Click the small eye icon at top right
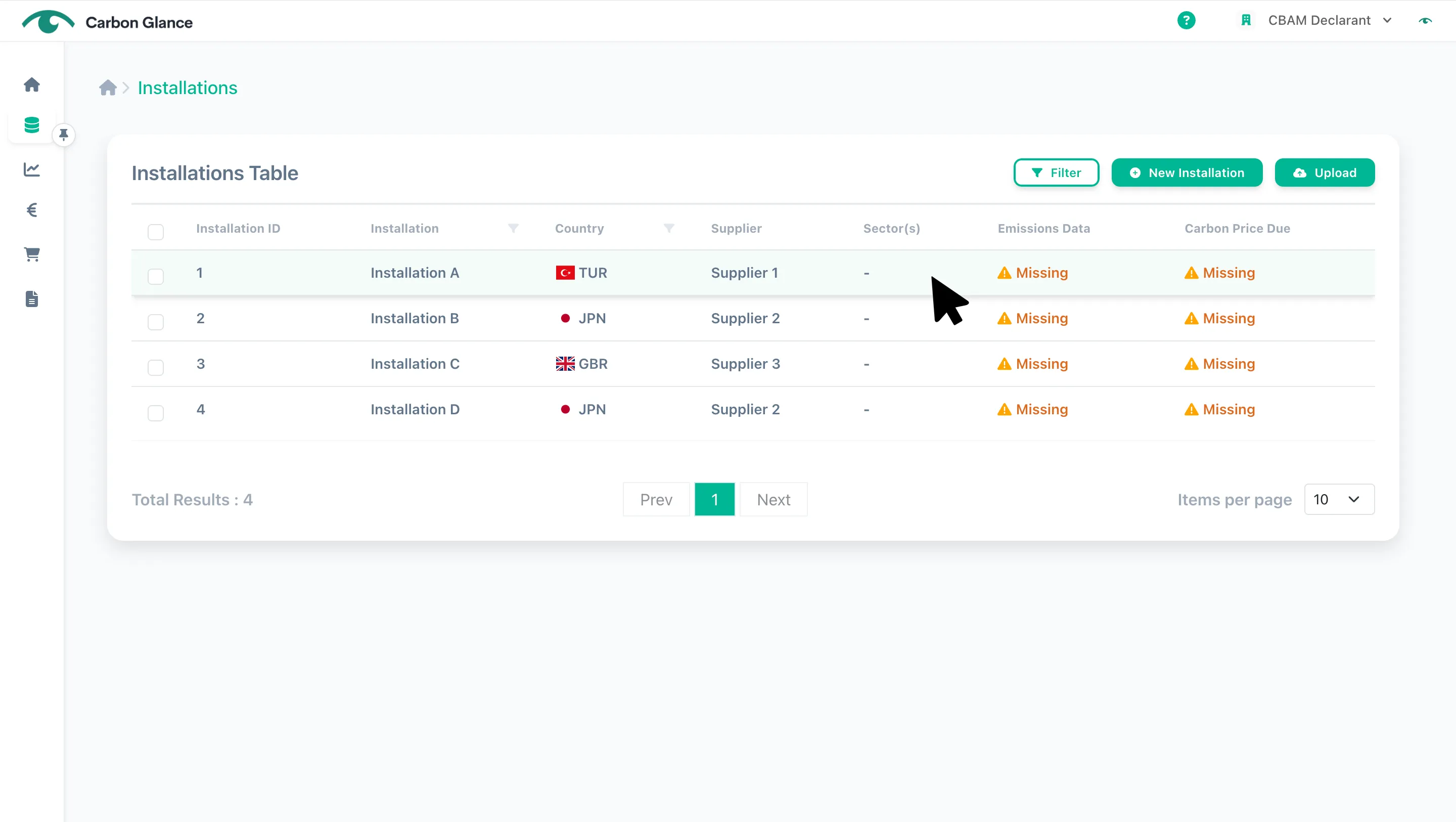This screenshot has height=822, width=1456. pos(1425,21)
